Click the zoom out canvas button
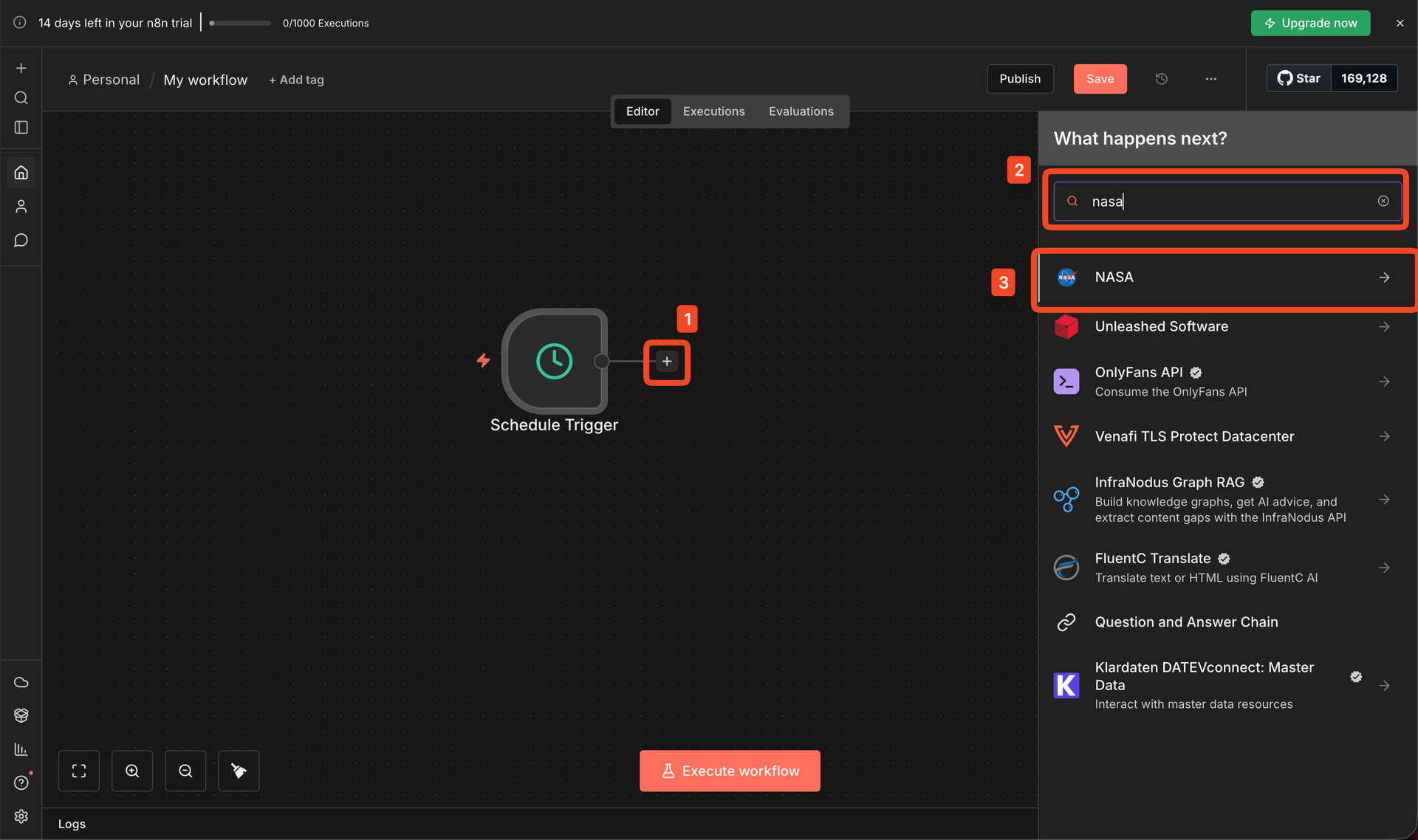The width and height of the screenshot is (1418, 840). point(185,771)
